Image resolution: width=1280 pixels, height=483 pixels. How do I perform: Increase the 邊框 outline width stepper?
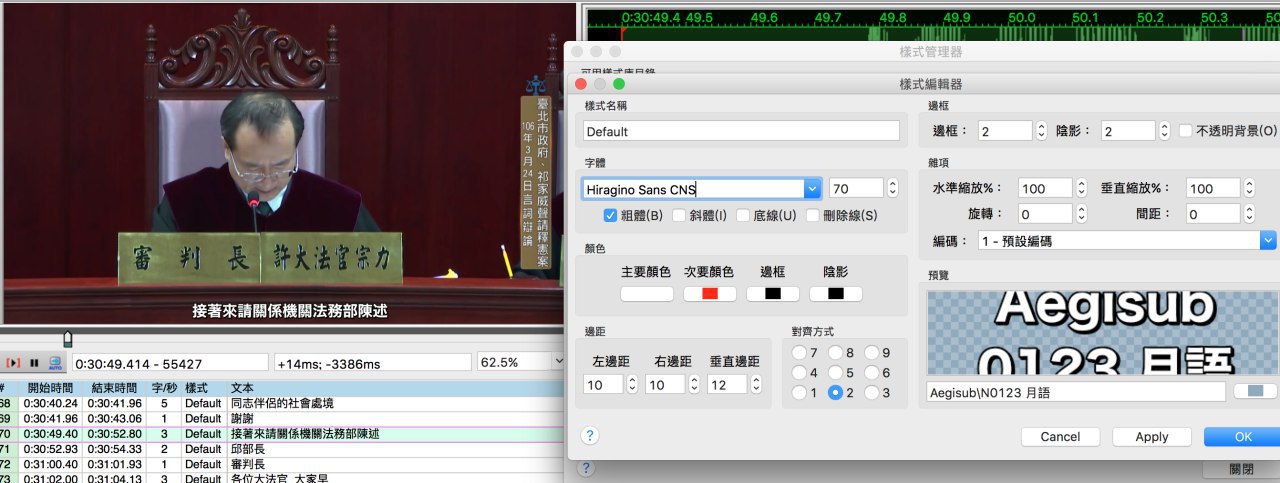[1041, 126]
